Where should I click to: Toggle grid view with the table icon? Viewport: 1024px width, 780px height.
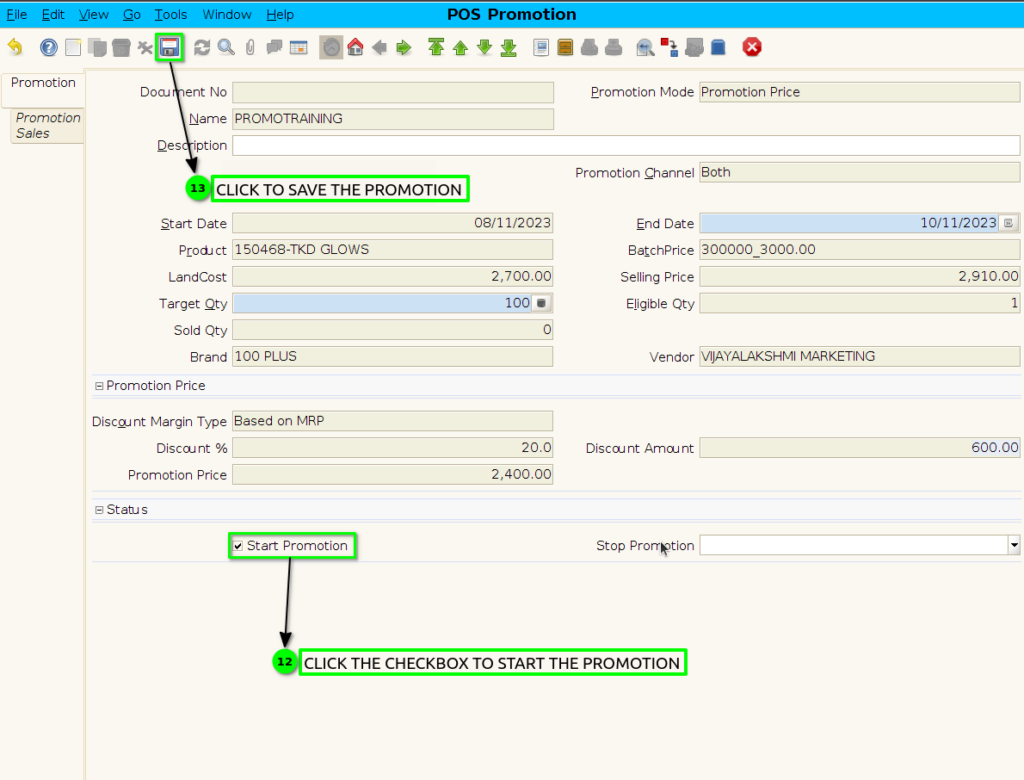[298, 47]
